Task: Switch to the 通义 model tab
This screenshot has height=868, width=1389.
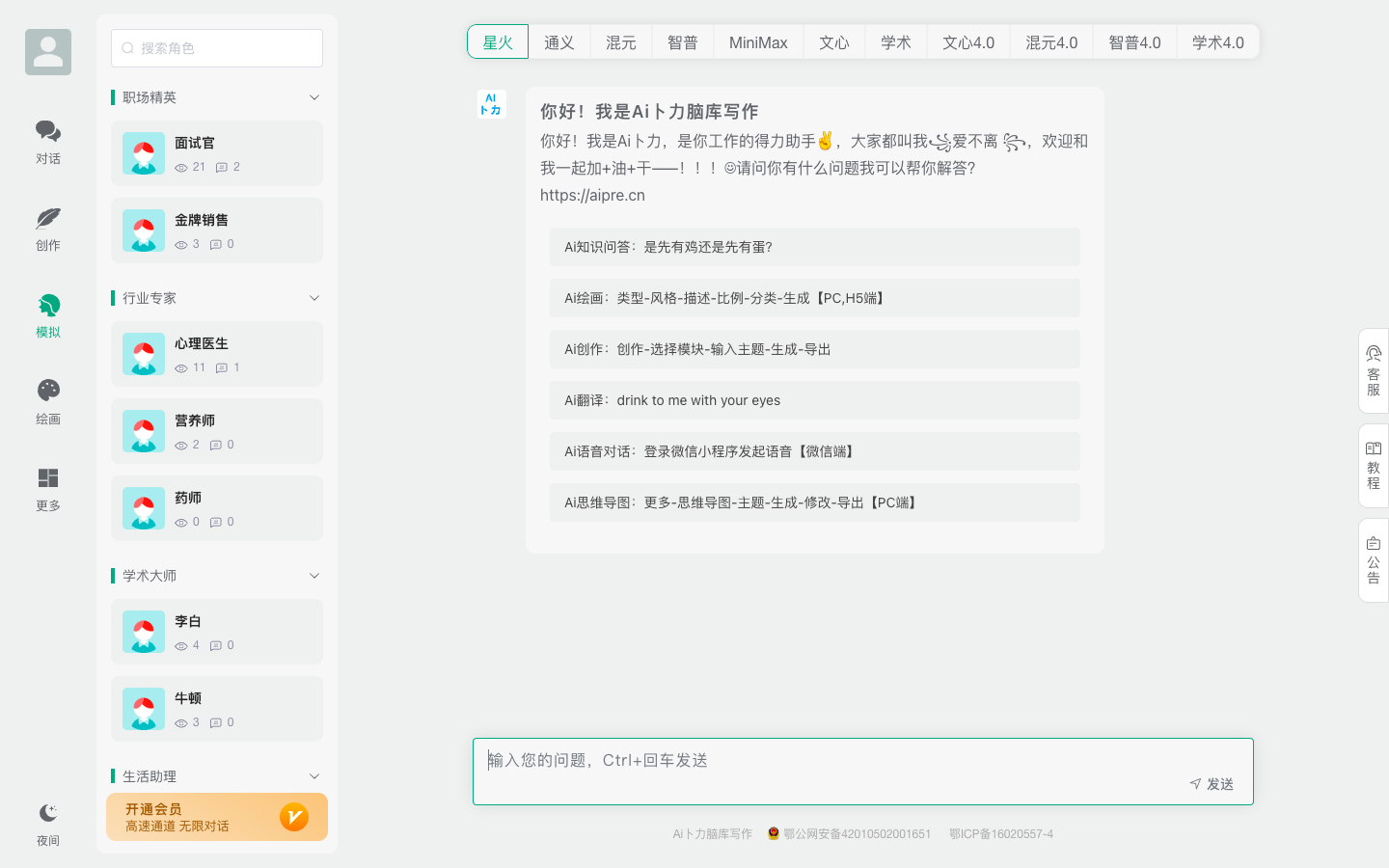Action: coord(559,41)
